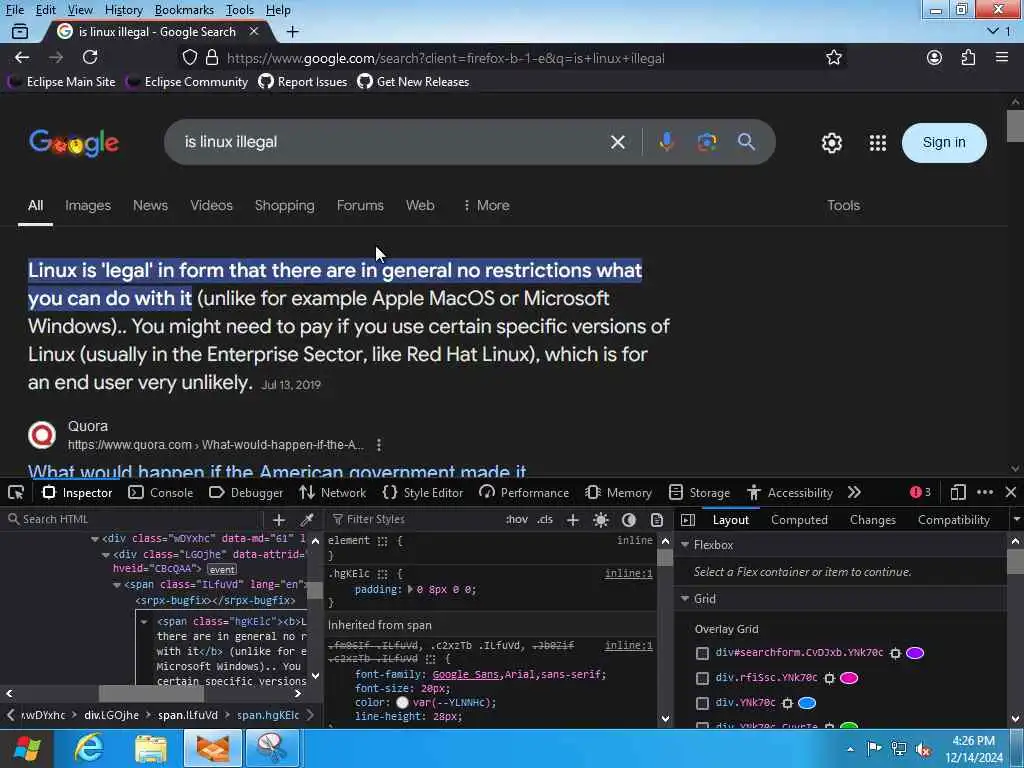Switch to the Console devtools tab
The height and width of the screenshot is (768, 1024).
pyautogui.click(x=161, y=492)
